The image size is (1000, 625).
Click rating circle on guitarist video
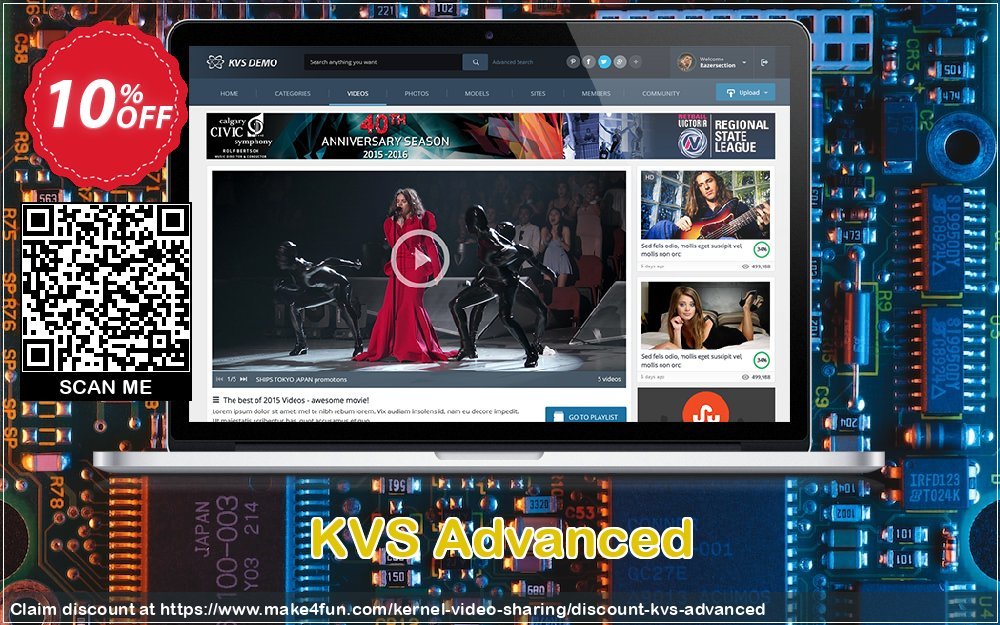coord(761,249)
